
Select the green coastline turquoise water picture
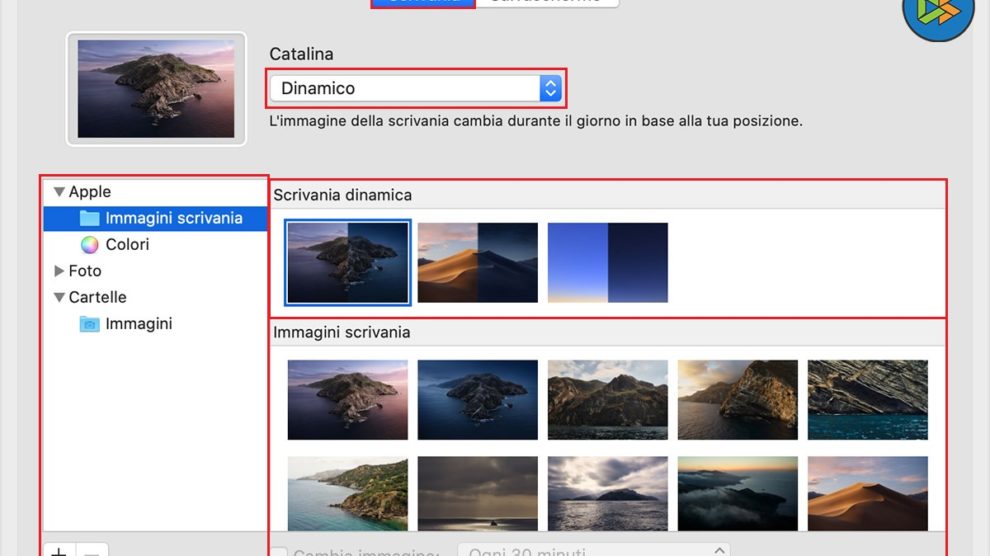click(348, 494)
